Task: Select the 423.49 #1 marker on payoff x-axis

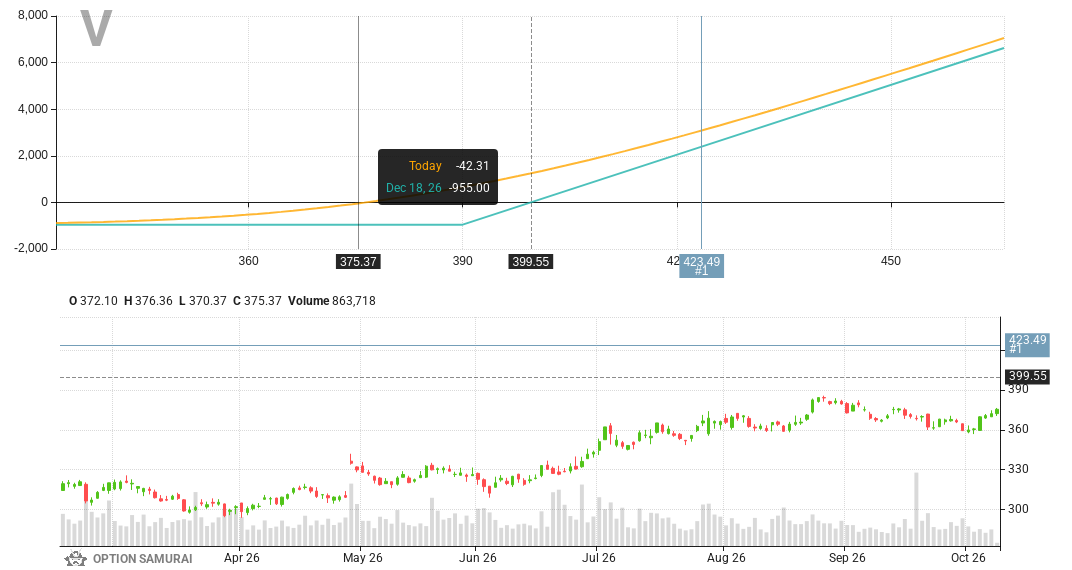Action: 701,266
